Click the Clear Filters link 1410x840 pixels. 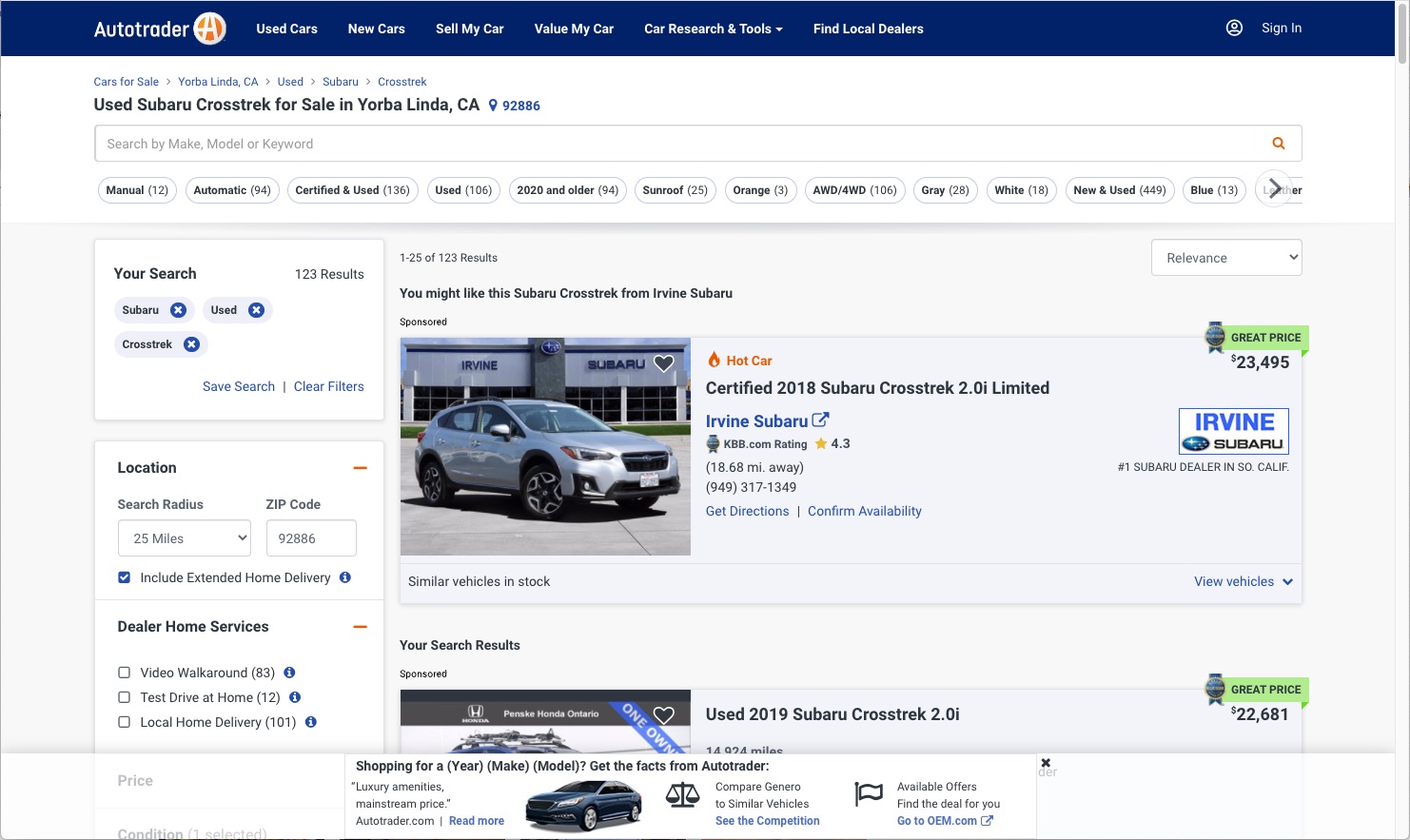click(329, 386)
